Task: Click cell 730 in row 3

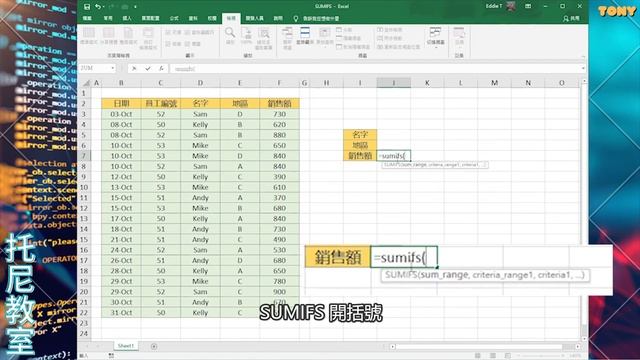Action: coord(280,114)
